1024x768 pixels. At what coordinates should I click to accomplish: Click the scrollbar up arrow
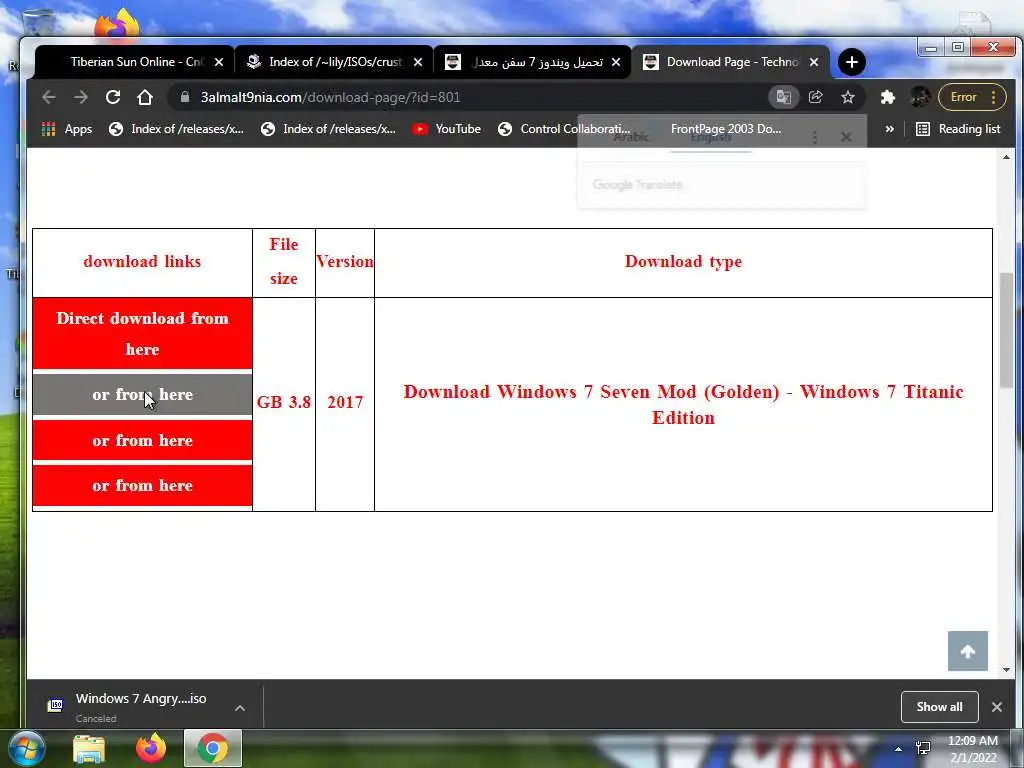(1006, 157)
